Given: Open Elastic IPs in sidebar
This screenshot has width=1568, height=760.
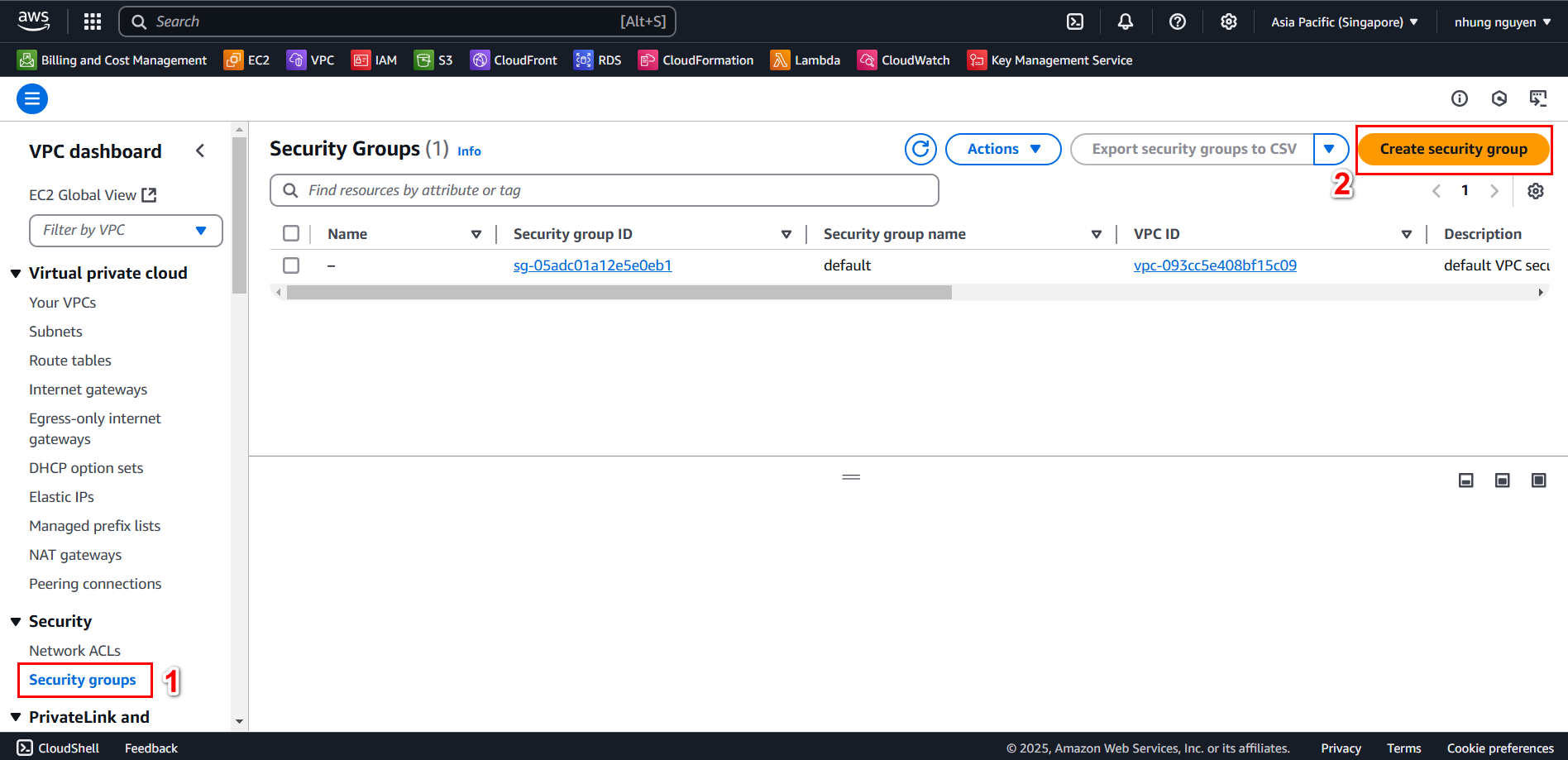Looking at the screenshot, I should pyautogui.click(x=61, y=497).
